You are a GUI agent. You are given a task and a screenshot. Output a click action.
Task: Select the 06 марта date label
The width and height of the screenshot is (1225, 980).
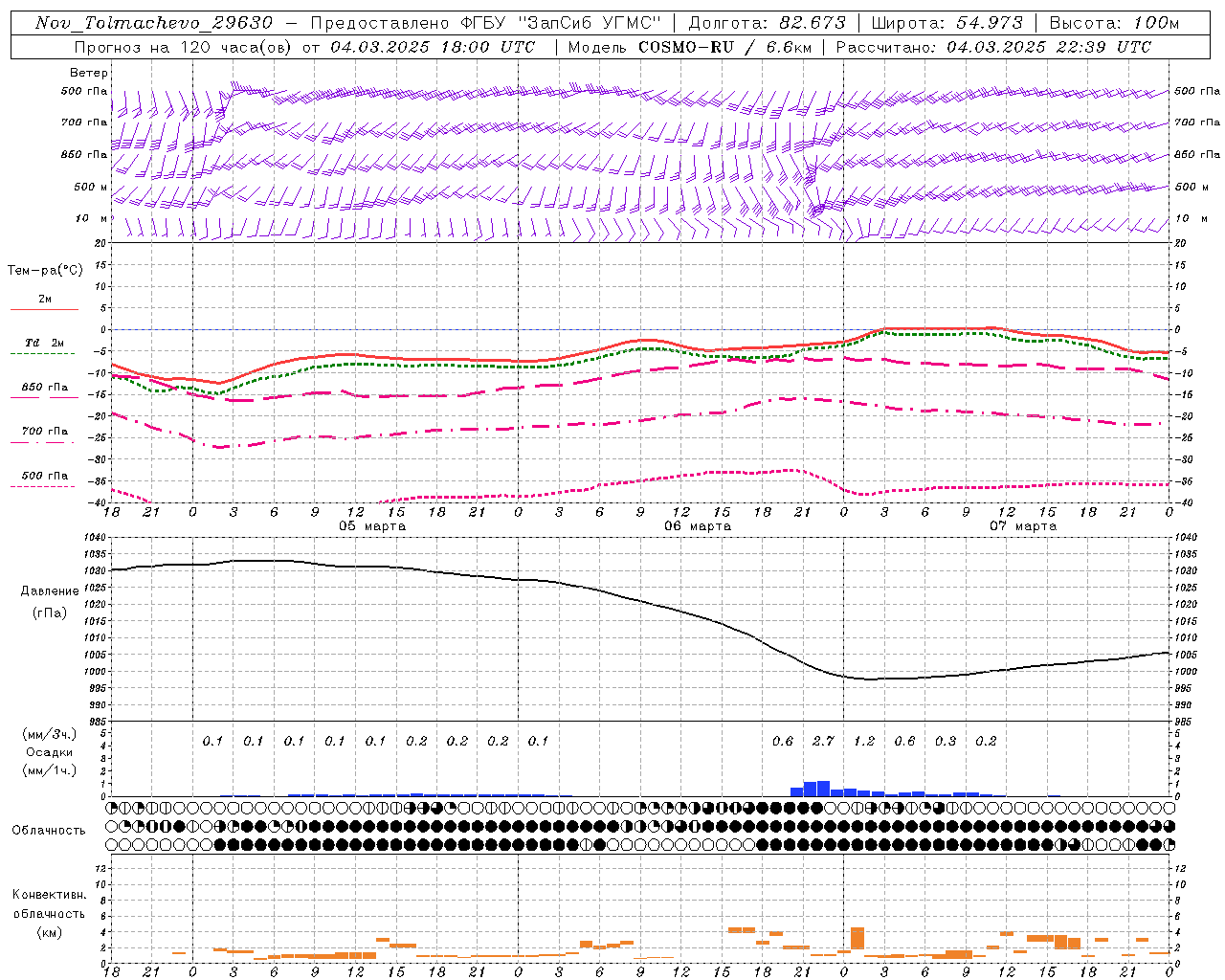pyautogui.click(x=698, y=526)
